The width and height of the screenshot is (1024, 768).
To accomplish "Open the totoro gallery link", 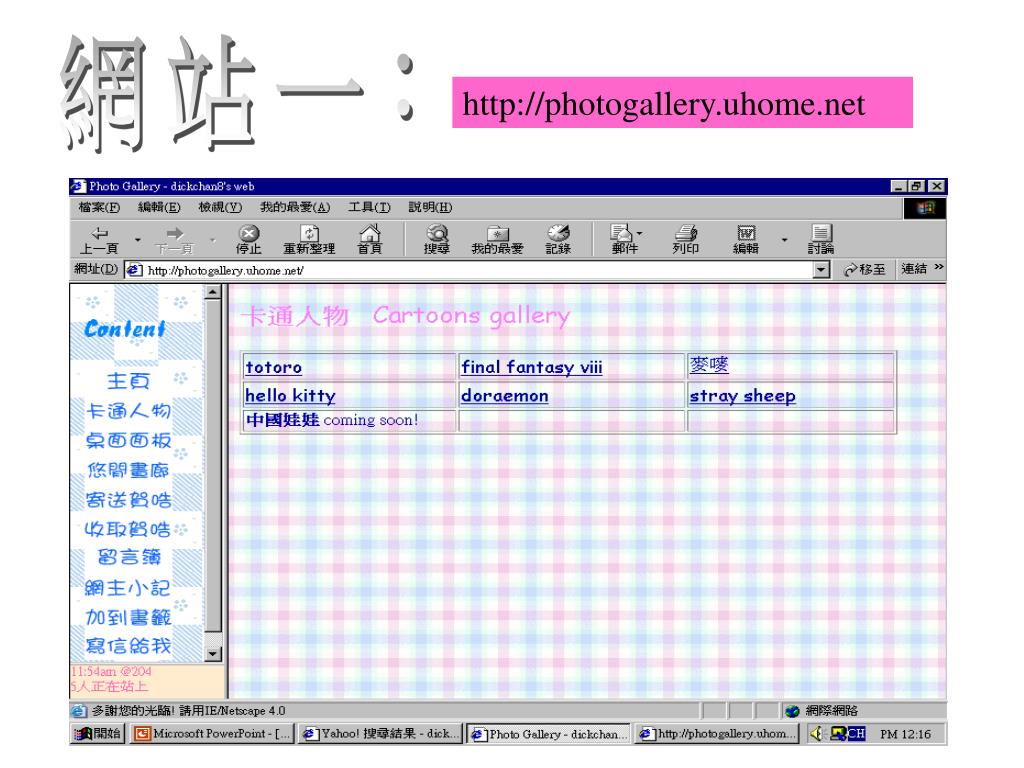I will pos(274,368).
